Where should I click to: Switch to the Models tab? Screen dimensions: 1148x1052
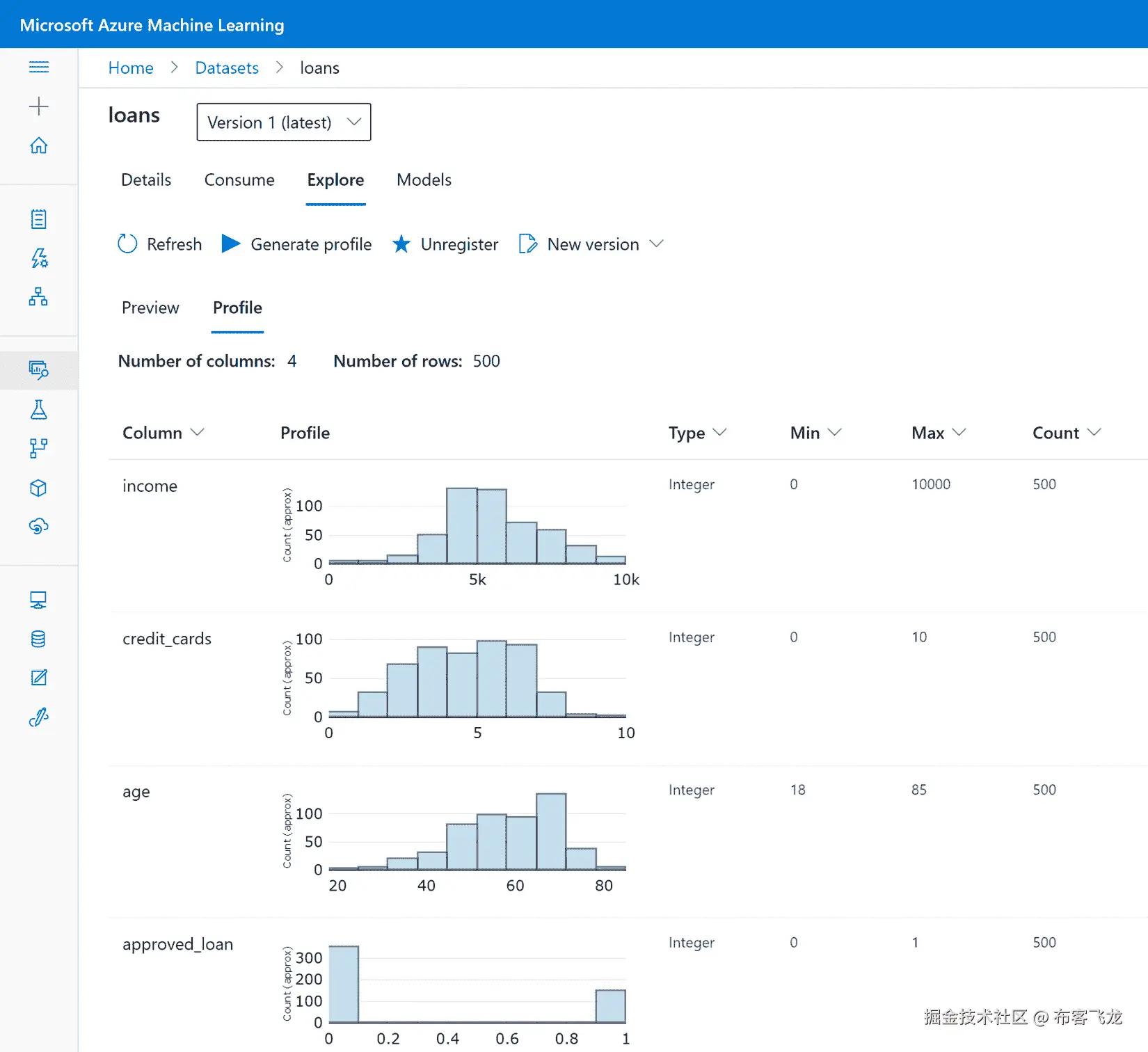[424, 180]
